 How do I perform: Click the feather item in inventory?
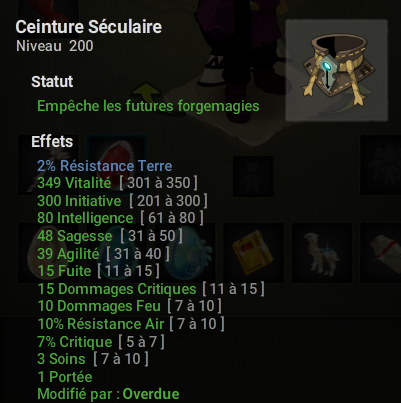tap(48, 165)
